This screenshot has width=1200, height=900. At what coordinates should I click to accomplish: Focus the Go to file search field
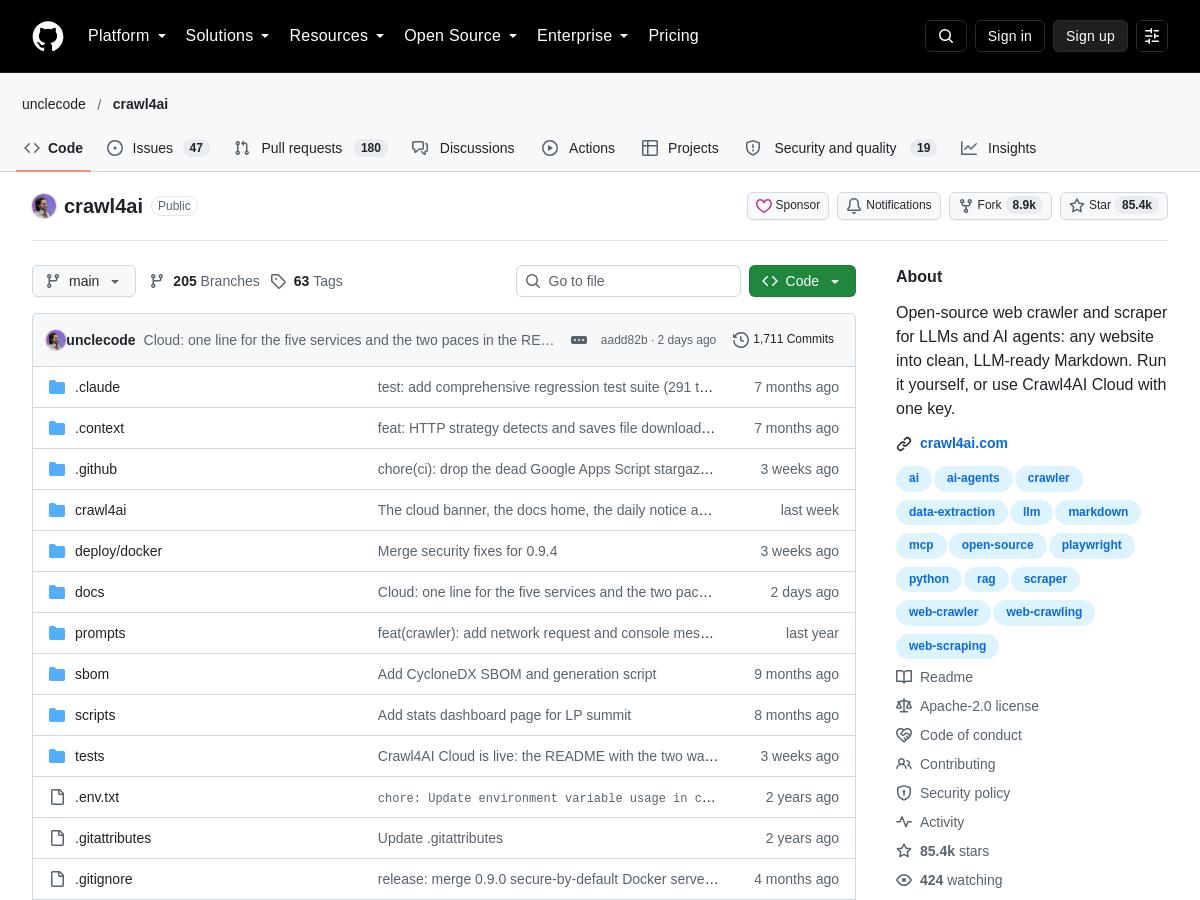tap(628, 281)
